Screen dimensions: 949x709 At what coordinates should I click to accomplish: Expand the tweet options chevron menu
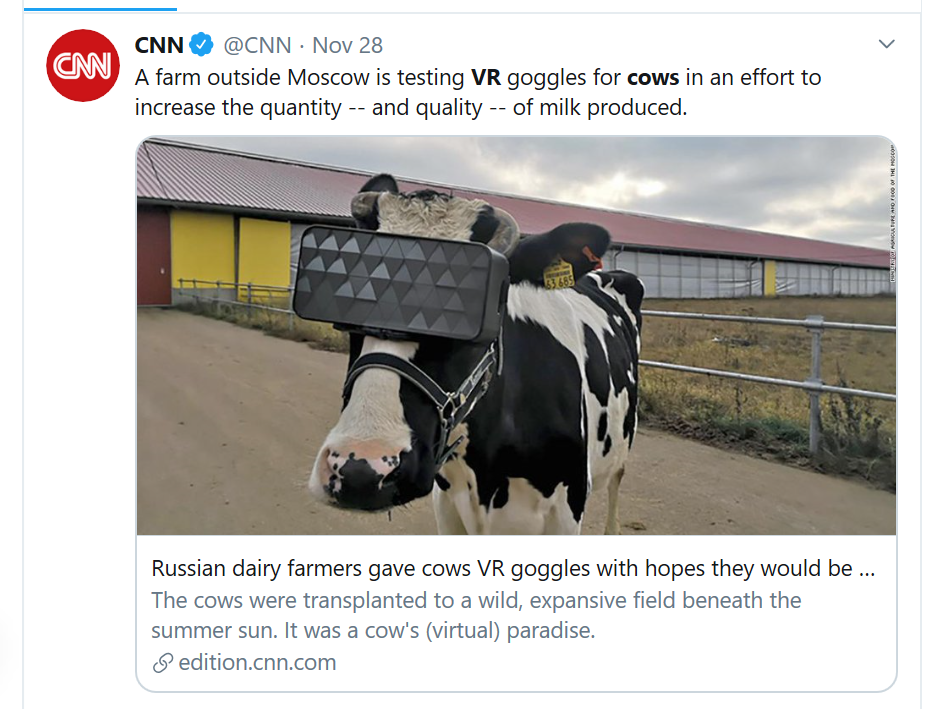(x=886, y=45)
